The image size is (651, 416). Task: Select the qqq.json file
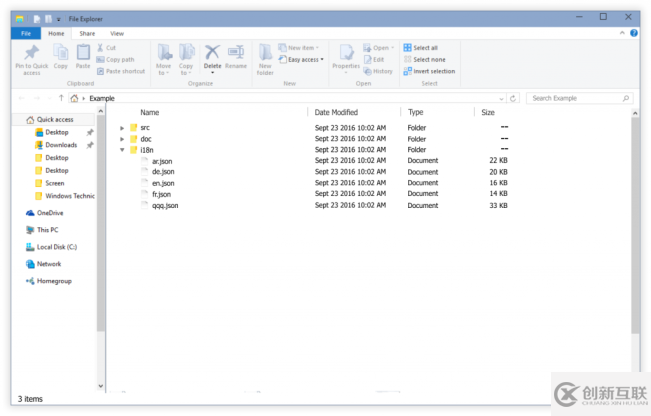click(160, 205)
